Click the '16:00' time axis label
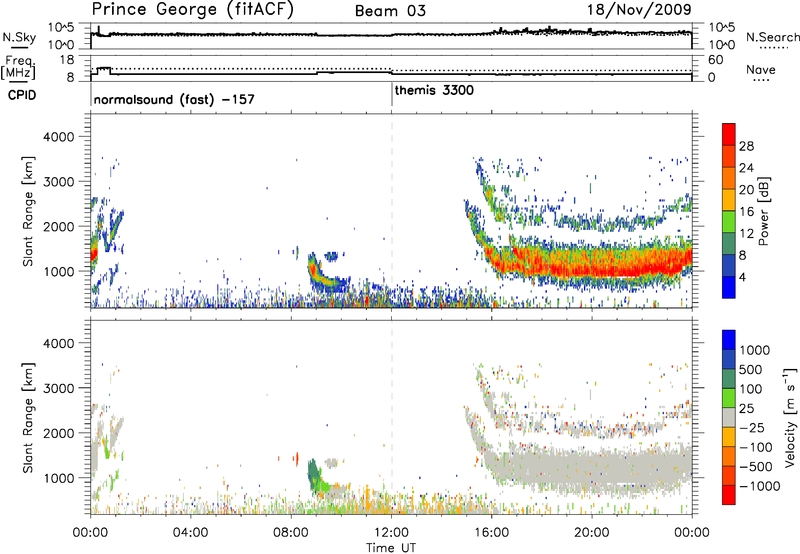800x554 pixels. pyautogui.click(x=491, y=533)
